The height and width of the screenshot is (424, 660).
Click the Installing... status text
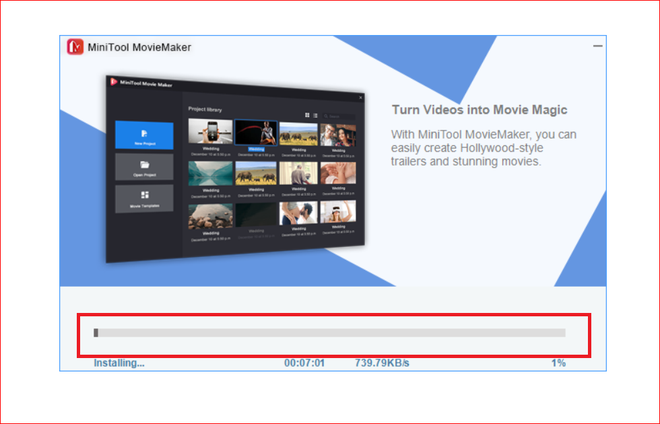pyautogui.click(x=119, y=363)
